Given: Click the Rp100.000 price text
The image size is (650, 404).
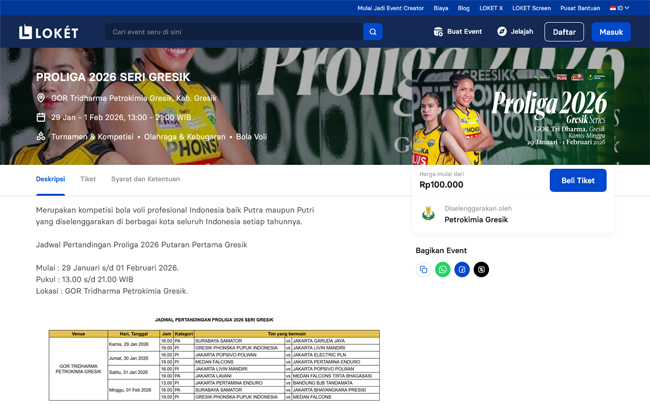Looking at the screenshot, I should tap(441, 185).
